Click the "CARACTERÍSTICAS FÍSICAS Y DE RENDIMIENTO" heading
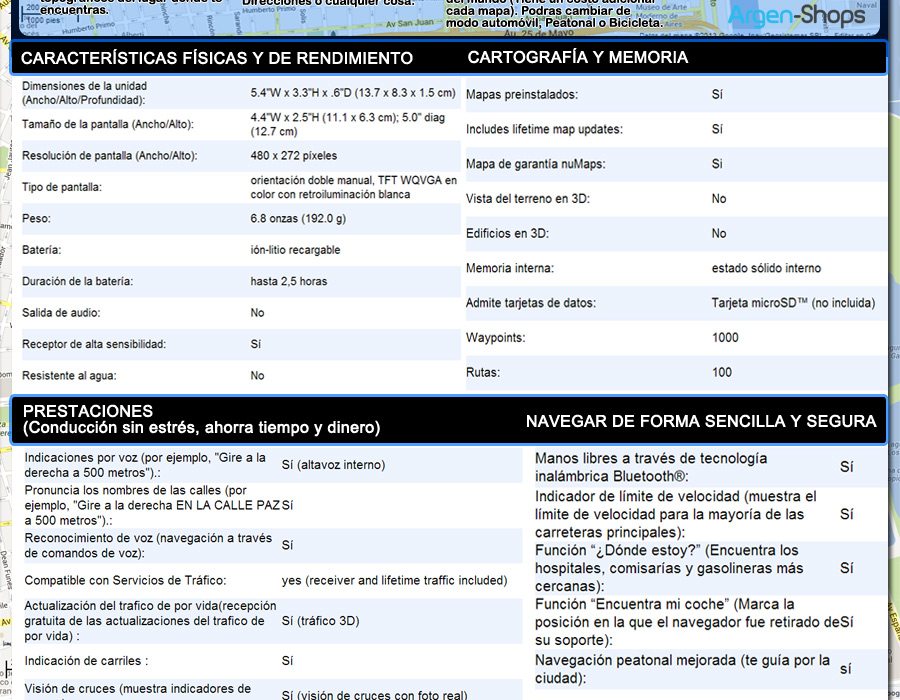 [x=217, y=58]
